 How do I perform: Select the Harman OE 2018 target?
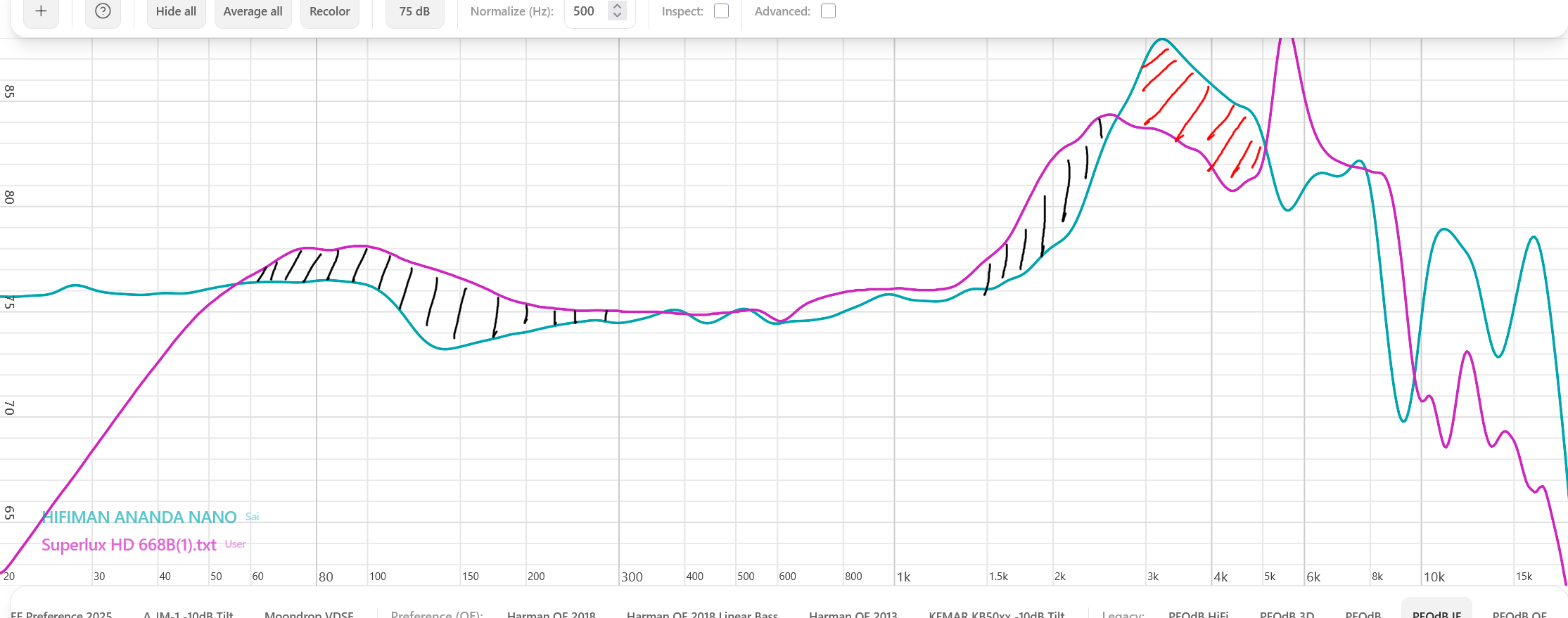coord(551,614)
